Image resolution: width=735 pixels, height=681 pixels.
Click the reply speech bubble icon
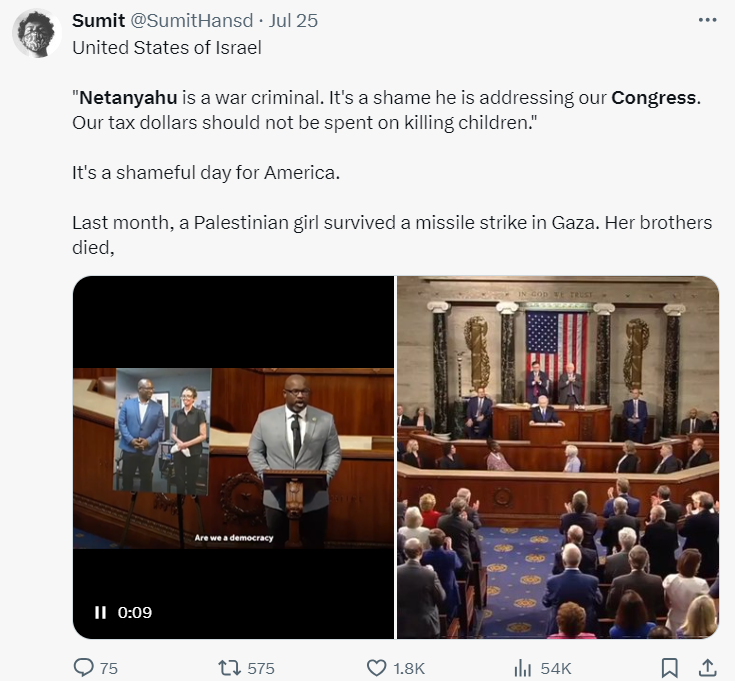point(83,668)
